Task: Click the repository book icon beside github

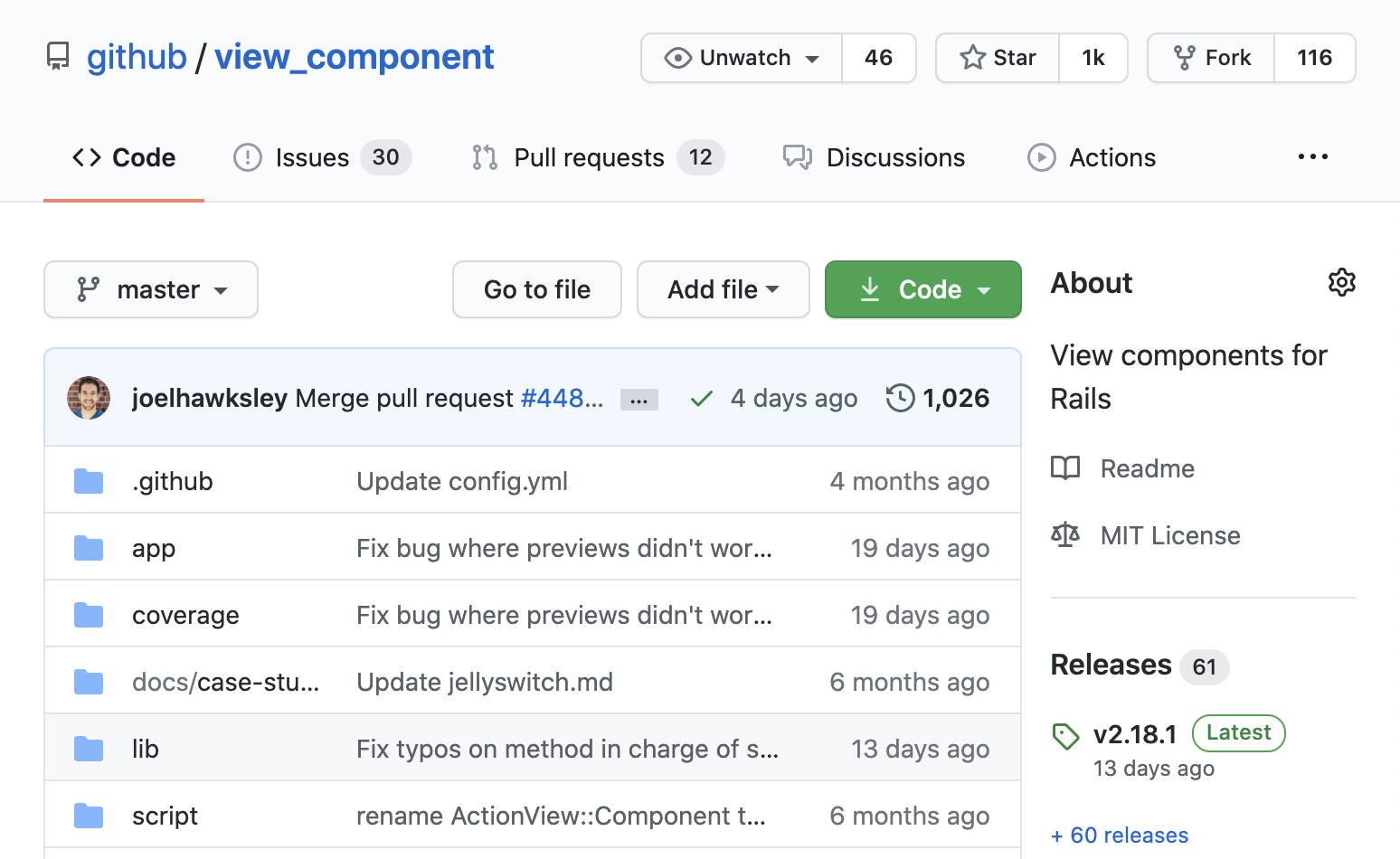Action: [x=58, y=56]
